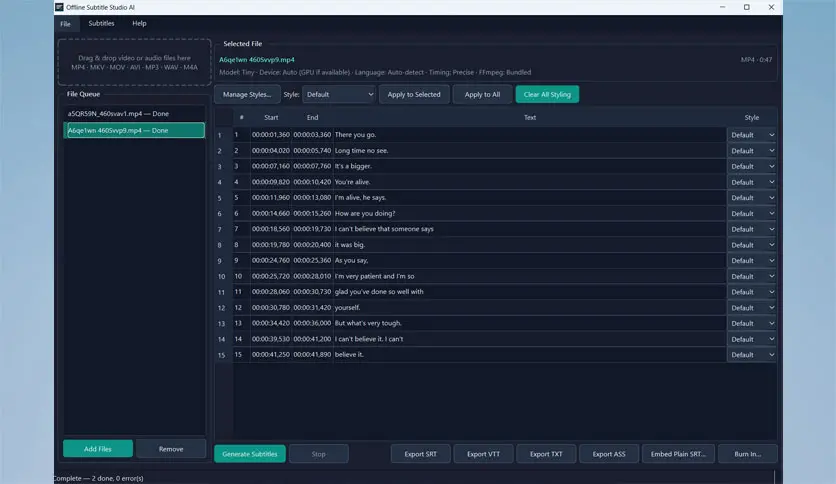Open style dropdown for row 1 'There you go.'
The height and width of the screenshot is (484, 836).
click(x=751, y=135)
